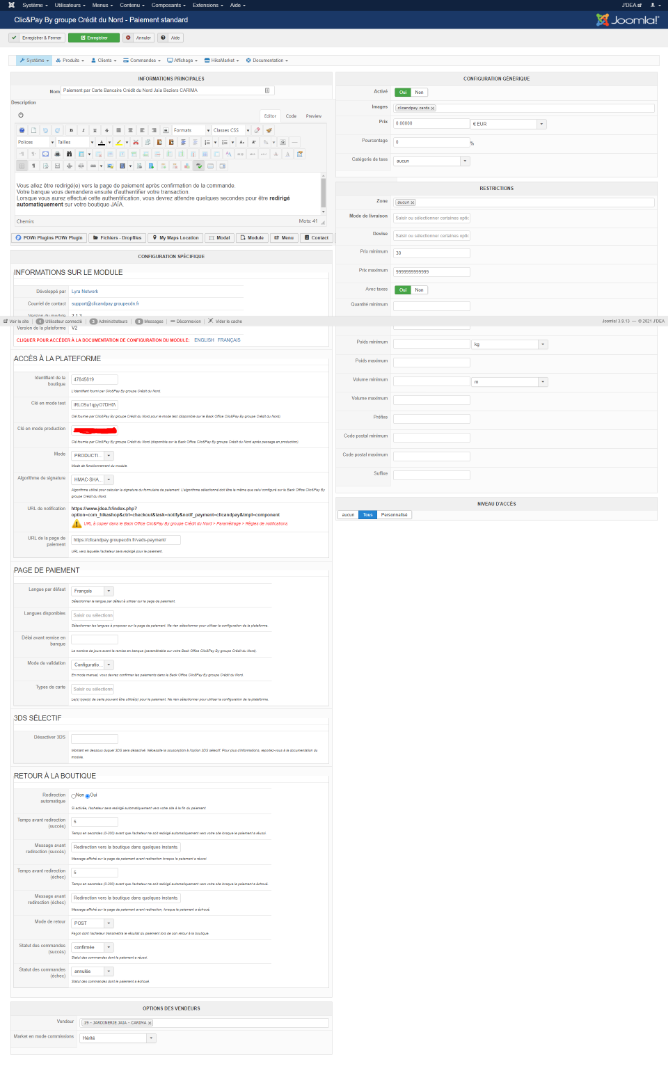Click the Print icon in editor toolbar
The width and height of the screenshot is (668, 1080).
57,154
